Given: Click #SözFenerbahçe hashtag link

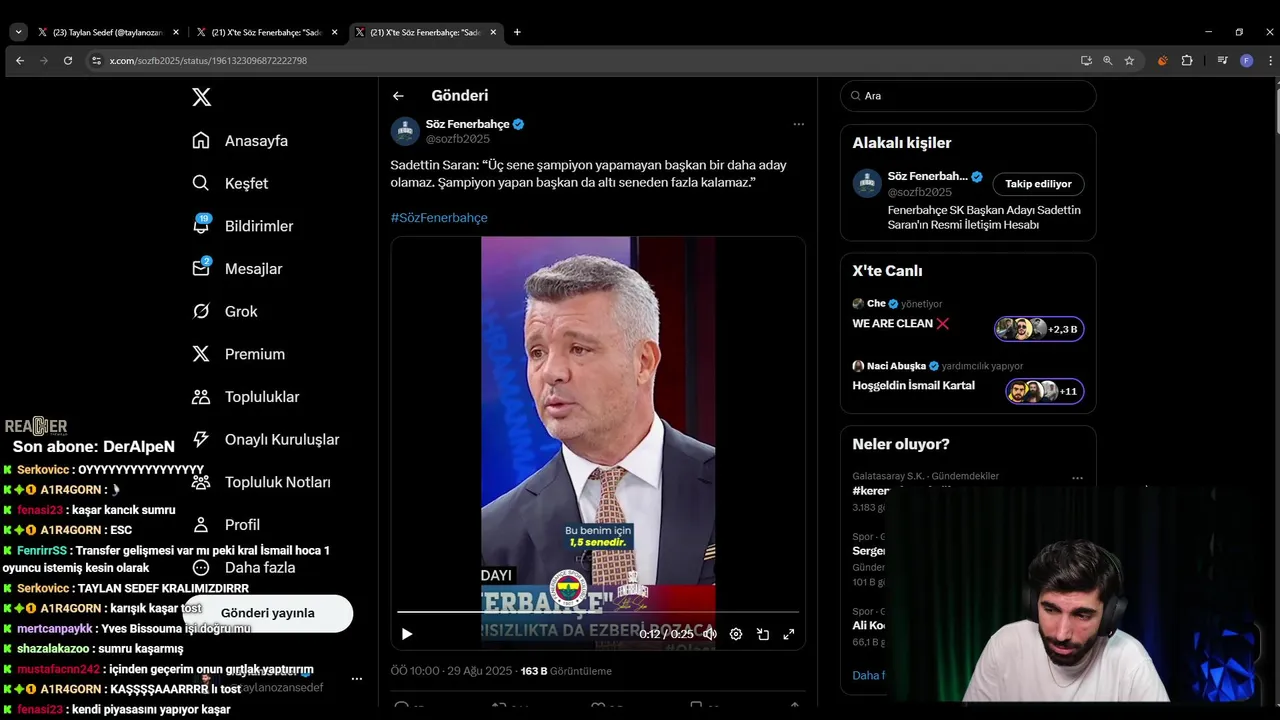Looking at the screenshot, I should [x=439, y=217].
